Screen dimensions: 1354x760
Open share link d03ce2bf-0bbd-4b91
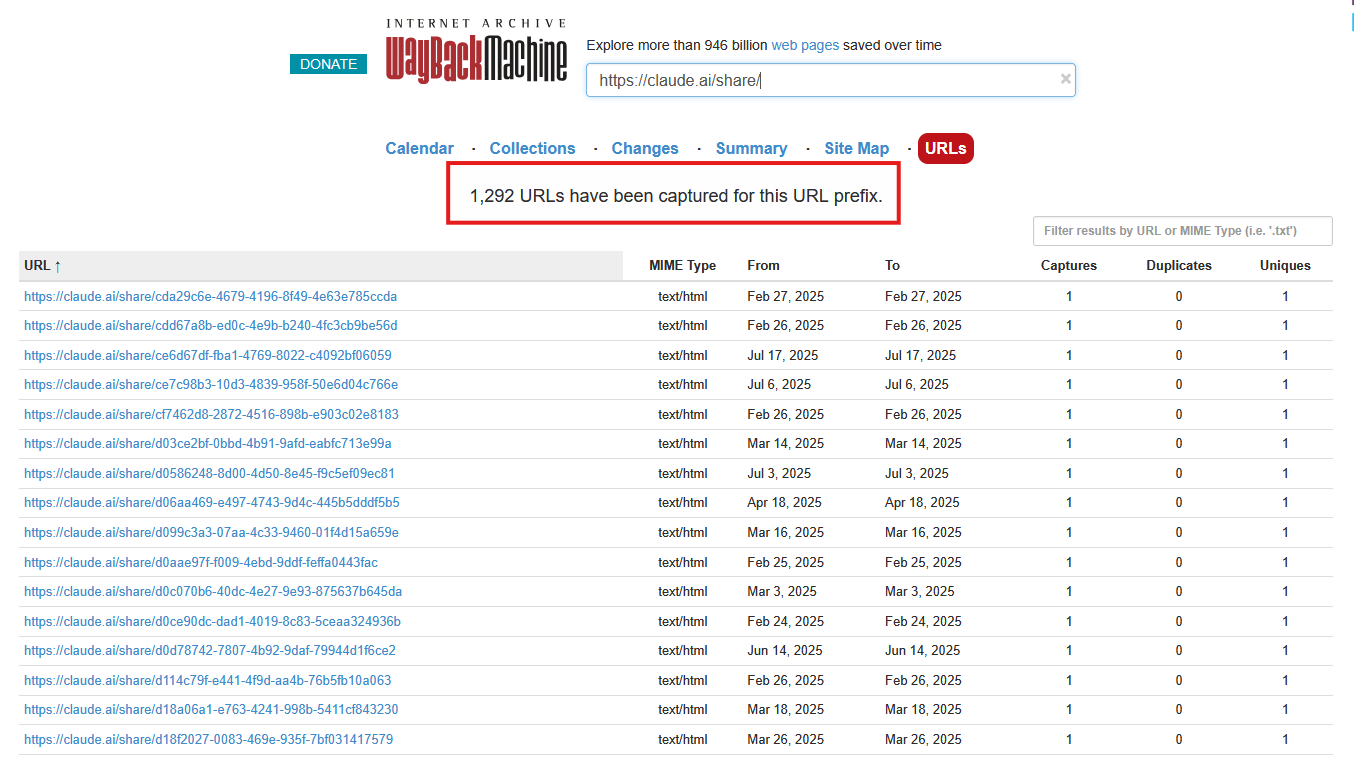(208, 444)
